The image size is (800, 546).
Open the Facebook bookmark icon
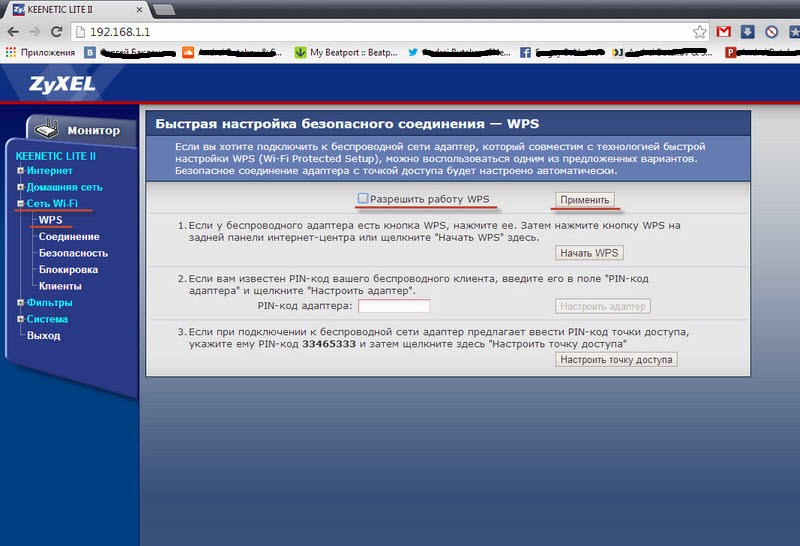[x=525, y=52]
